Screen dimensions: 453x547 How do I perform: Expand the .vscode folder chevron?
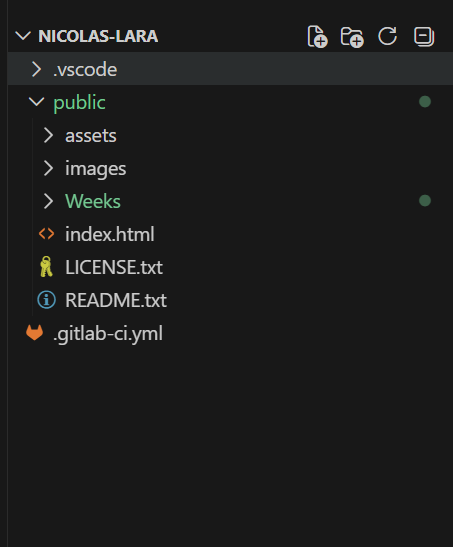[36, 69]
